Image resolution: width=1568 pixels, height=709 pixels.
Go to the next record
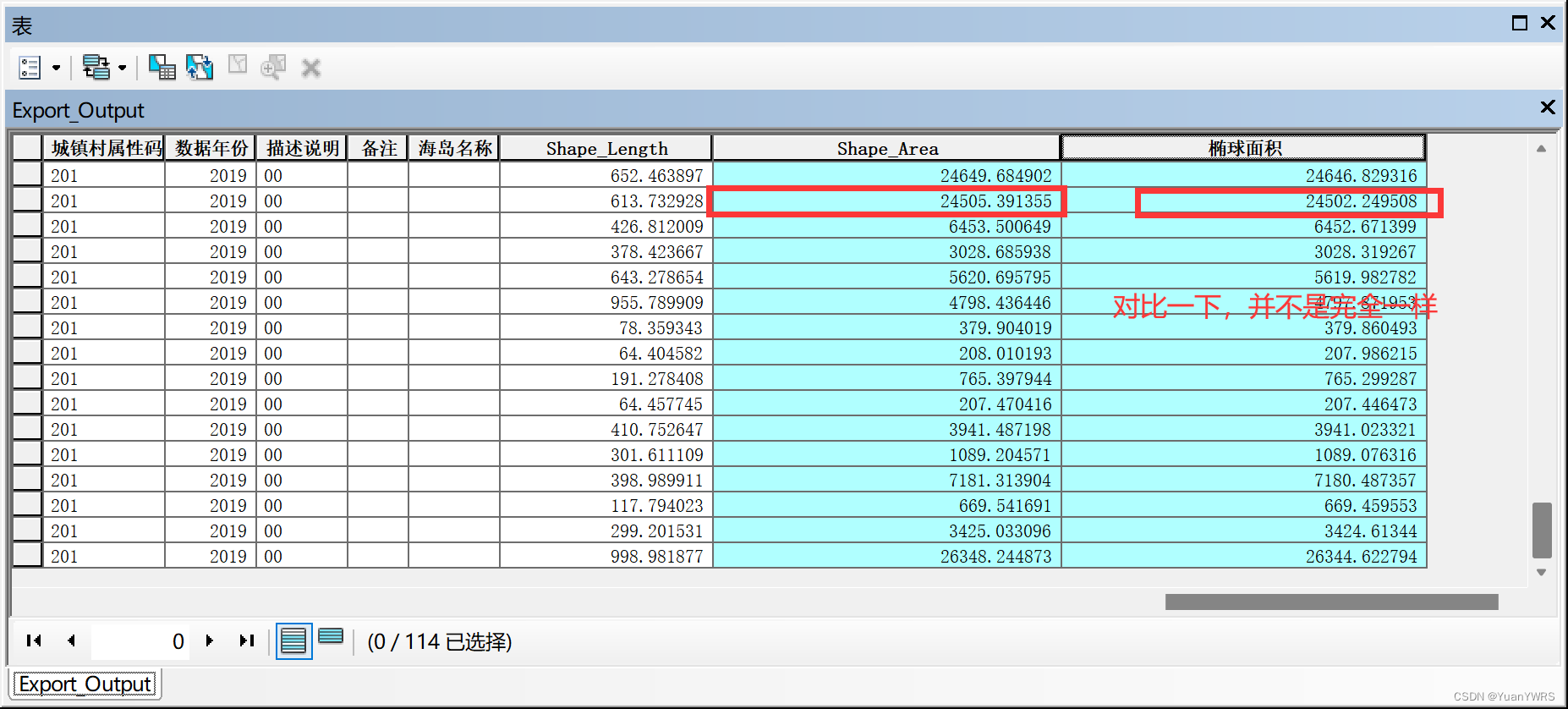click(209, 640)
